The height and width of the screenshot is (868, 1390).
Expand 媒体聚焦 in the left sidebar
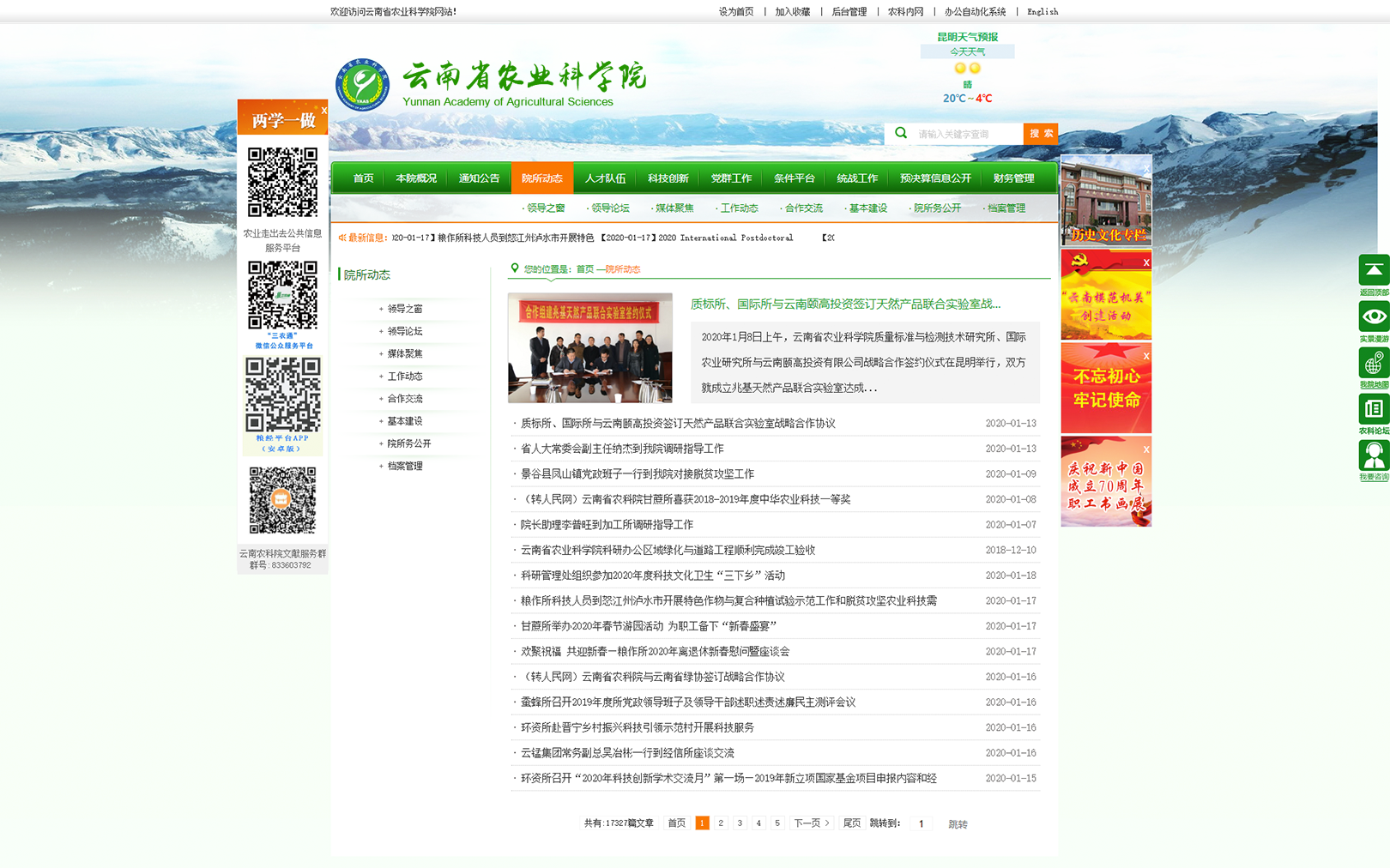point(403,353)
